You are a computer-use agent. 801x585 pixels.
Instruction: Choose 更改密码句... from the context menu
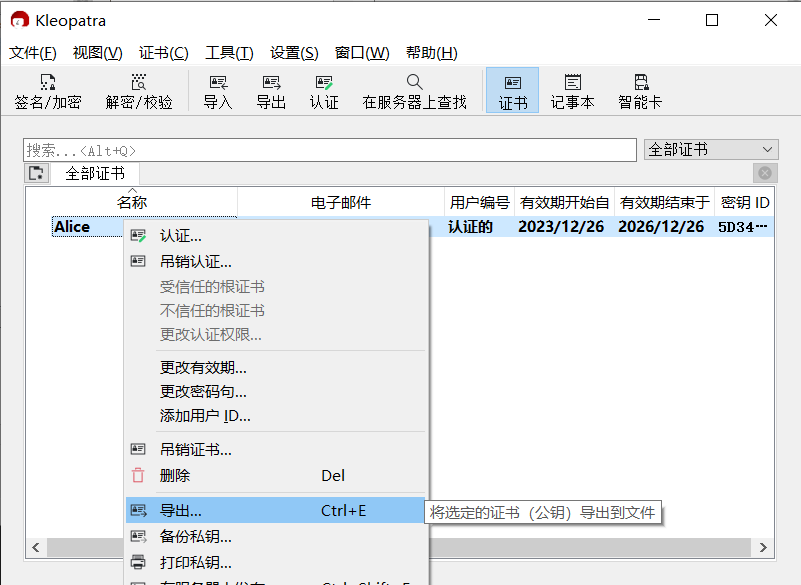click(x=275, y=391)
